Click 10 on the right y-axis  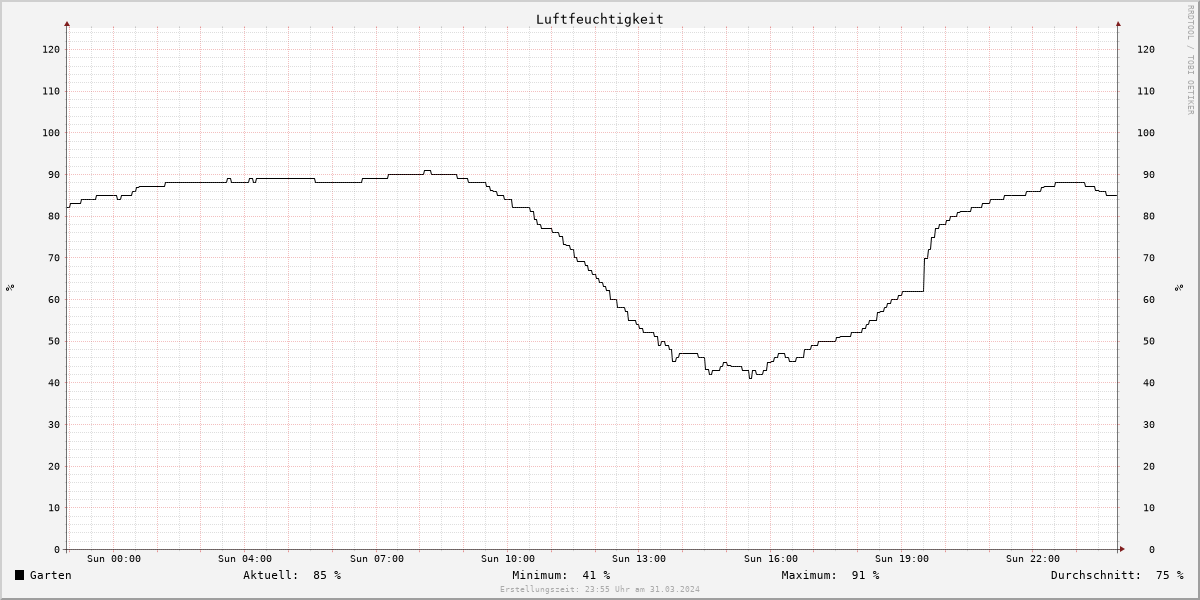tap(1149, 508)
